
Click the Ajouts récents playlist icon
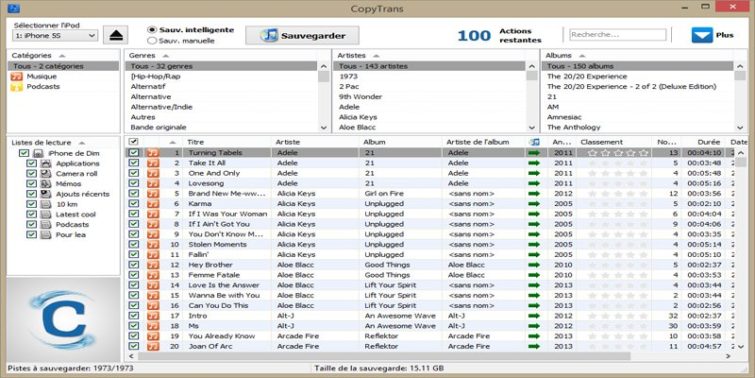pos(46,194)
